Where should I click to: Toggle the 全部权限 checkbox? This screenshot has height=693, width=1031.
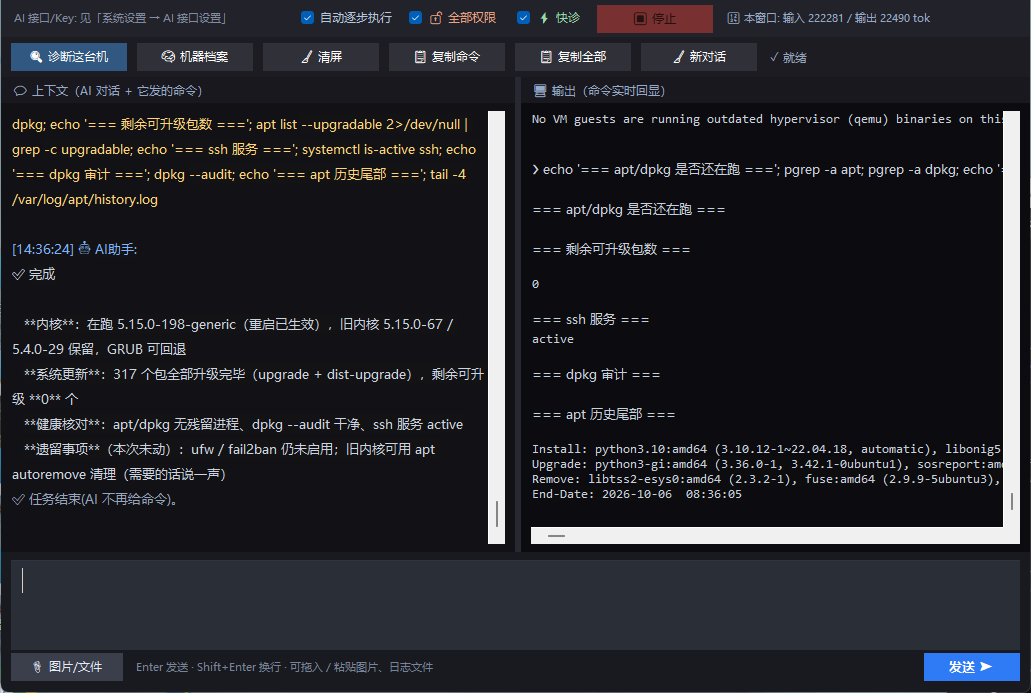[415, 18]
